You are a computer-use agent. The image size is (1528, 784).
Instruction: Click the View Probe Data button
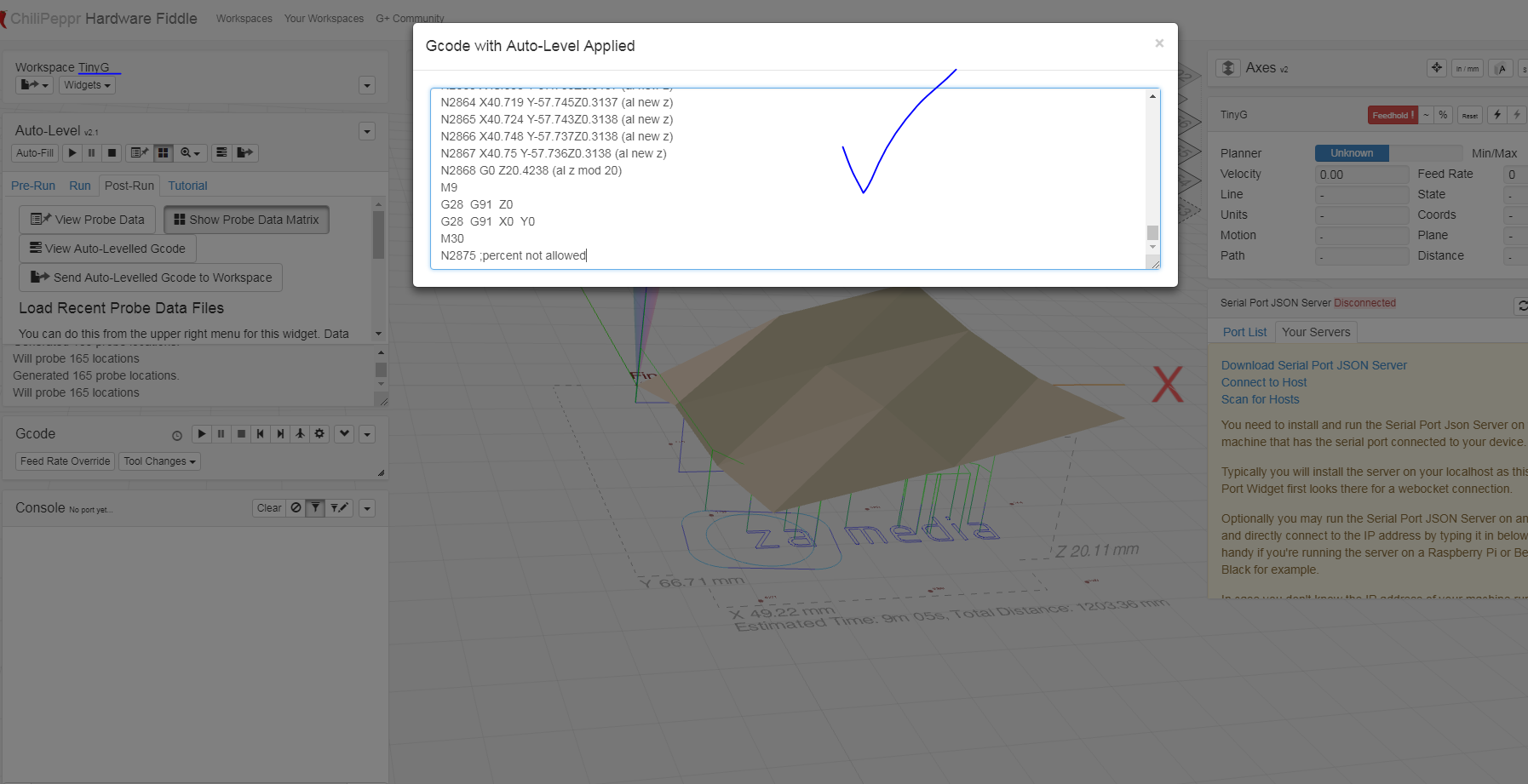[x=88, y=220]
